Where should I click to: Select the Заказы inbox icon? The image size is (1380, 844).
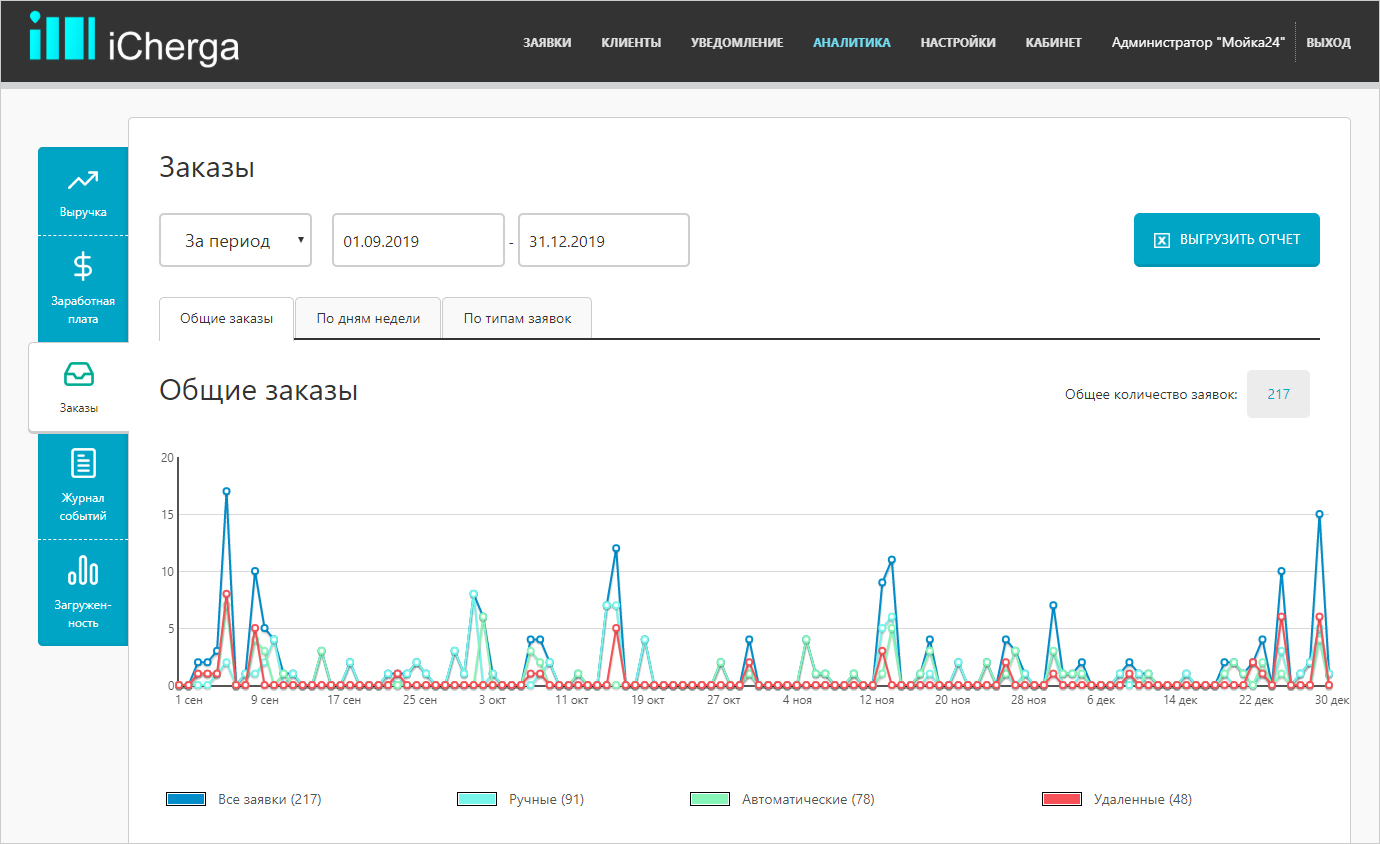click(79, 375)
